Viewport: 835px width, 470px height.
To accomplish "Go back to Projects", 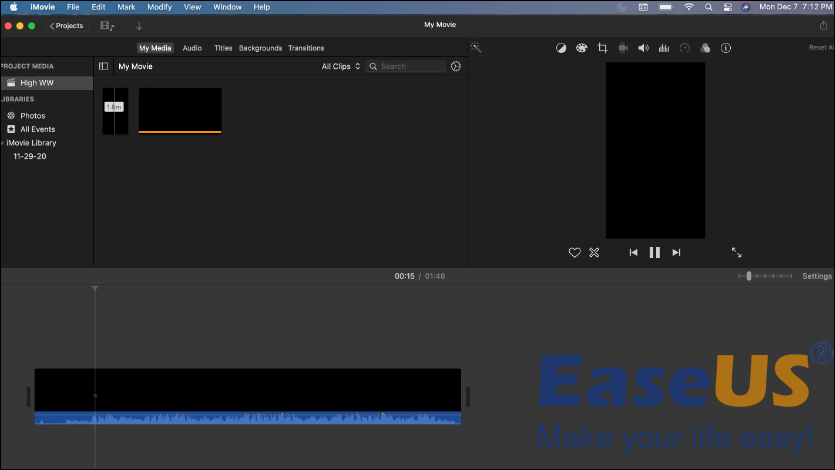I will point(67,25).
